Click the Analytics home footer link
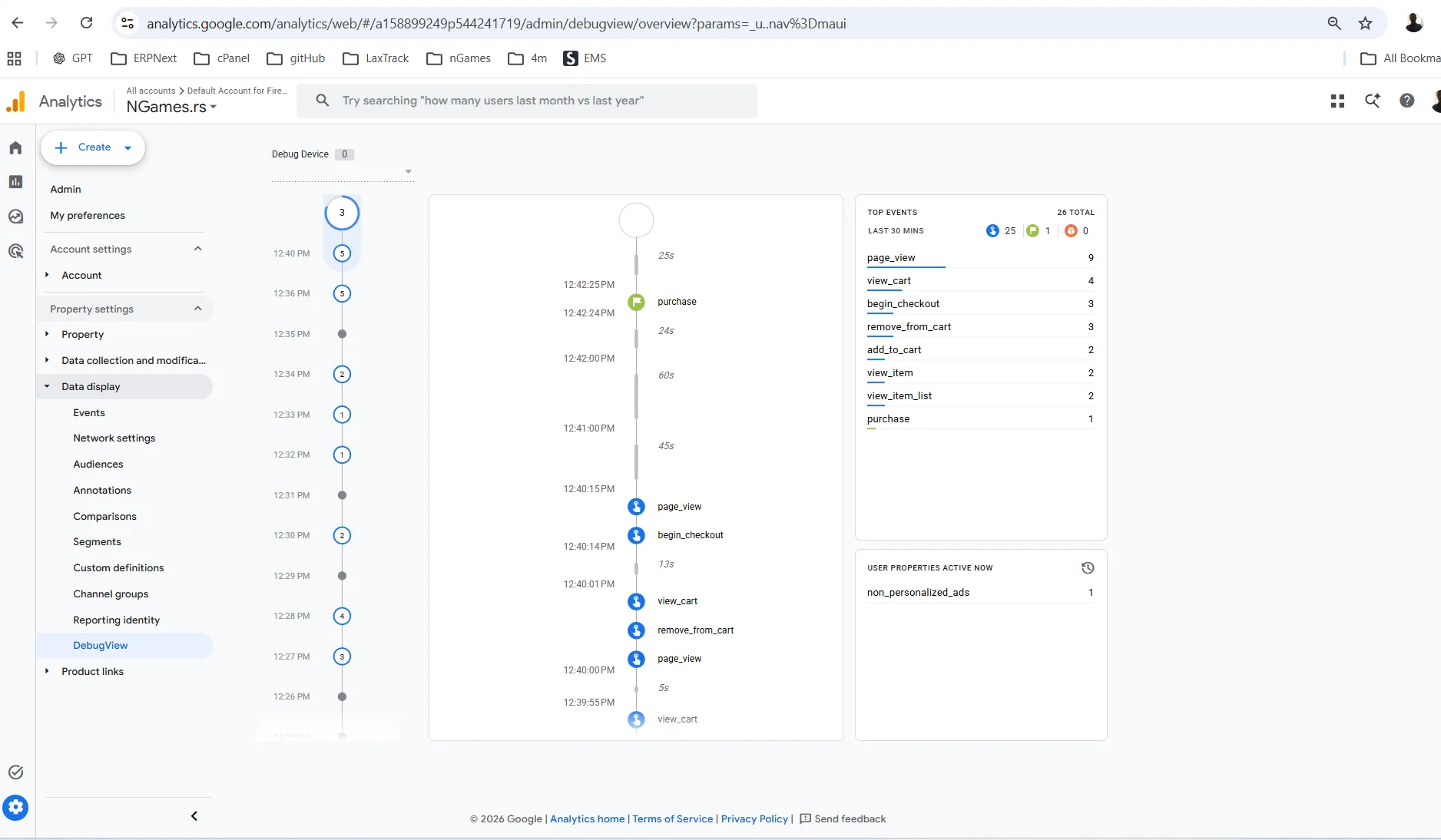The image size is (1441, 840). (x=587, y=819)
